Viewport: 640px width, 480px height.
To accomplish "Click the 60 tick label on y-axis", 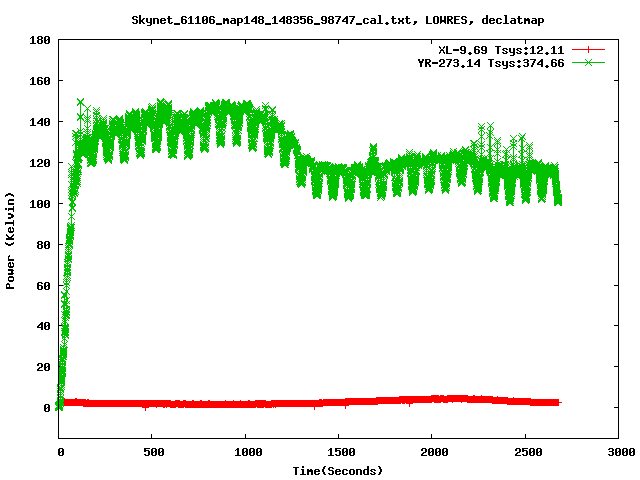I will [x=44, y=285].
